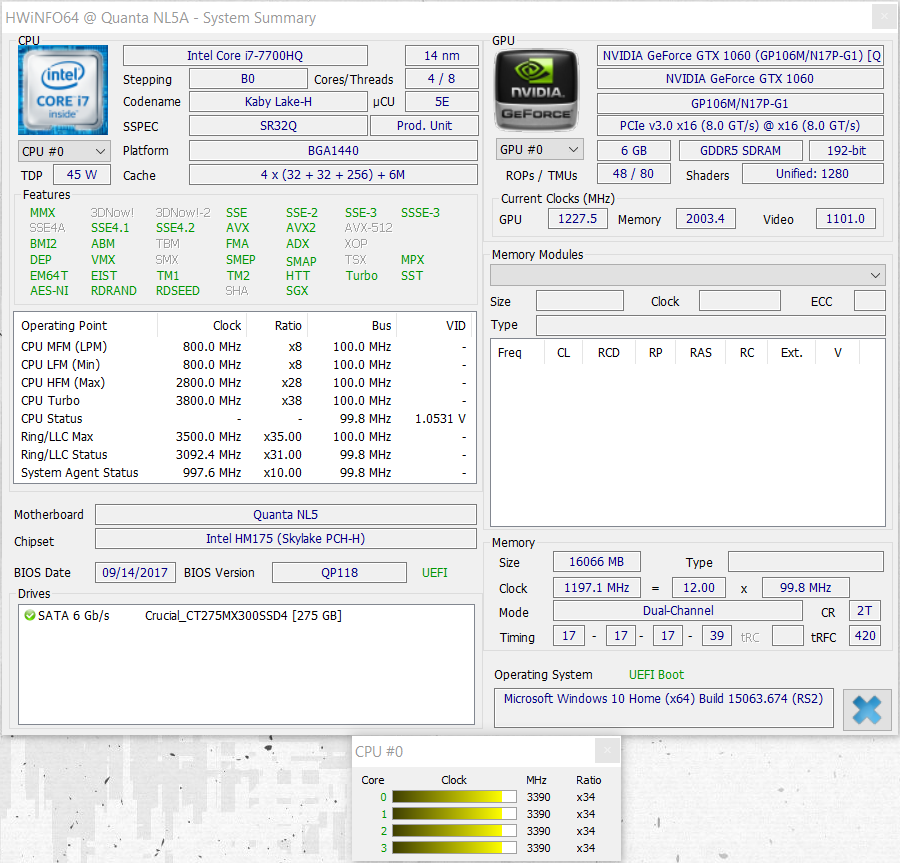Screen dimensions: 900x863
Task: Click the 48 / 80 ROPs/TMUs field
Action: [633, 174]
